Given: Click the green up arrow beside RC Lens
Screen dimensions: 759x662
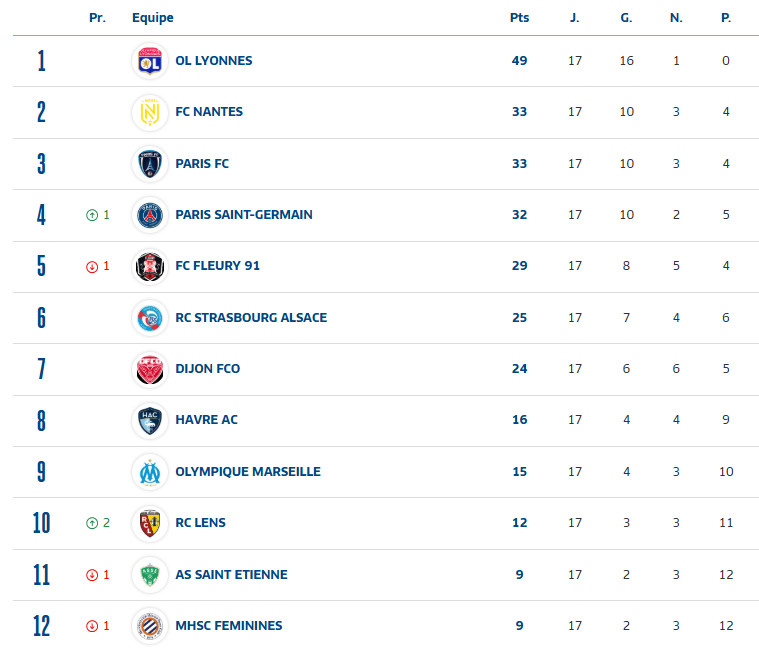Looking at the screenshot, I should click(x=92, y=523).
